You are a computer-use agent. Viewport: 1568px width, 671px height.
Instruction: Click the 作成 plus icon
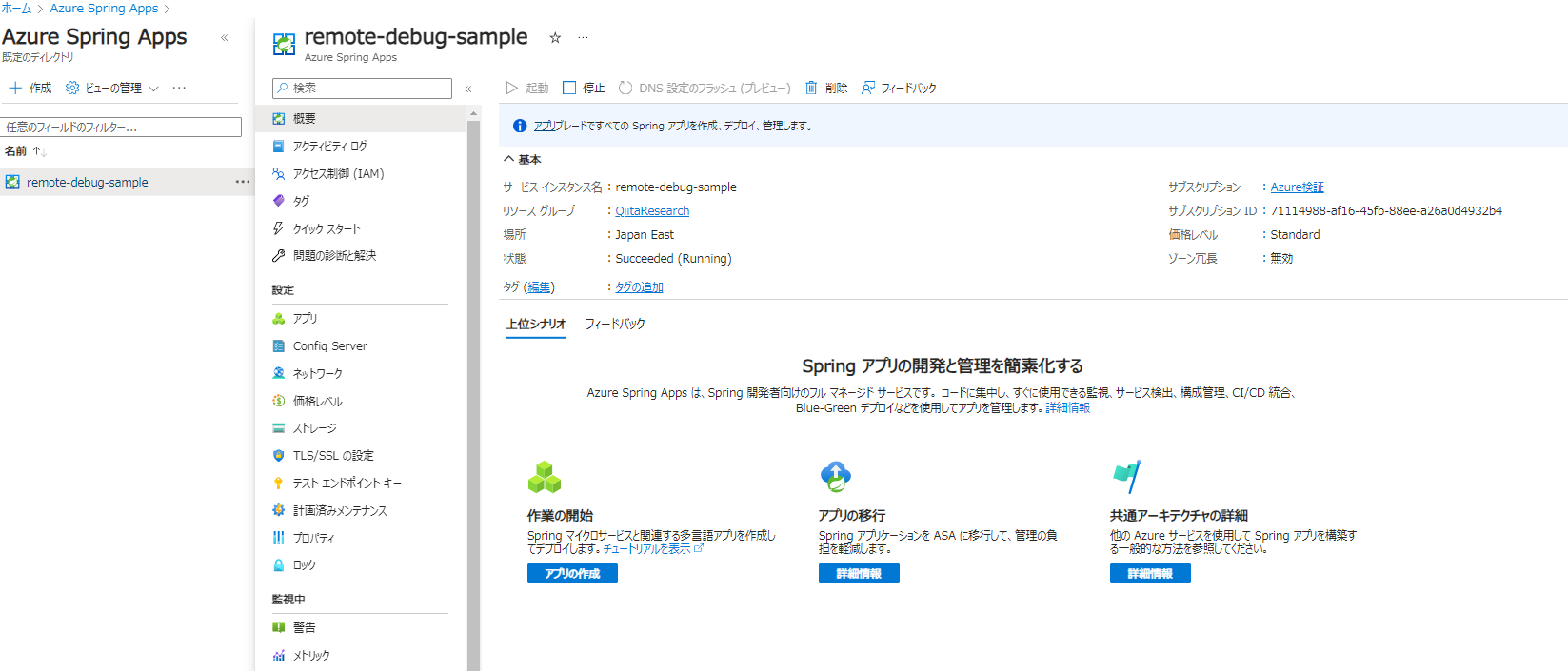click(x=15, y=88)
